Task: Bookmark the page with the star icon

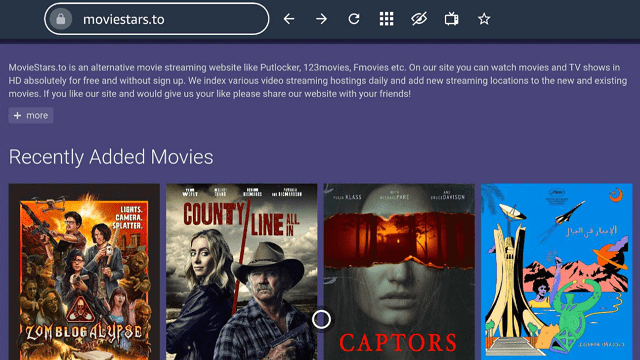Action: [x=484, y=19]
